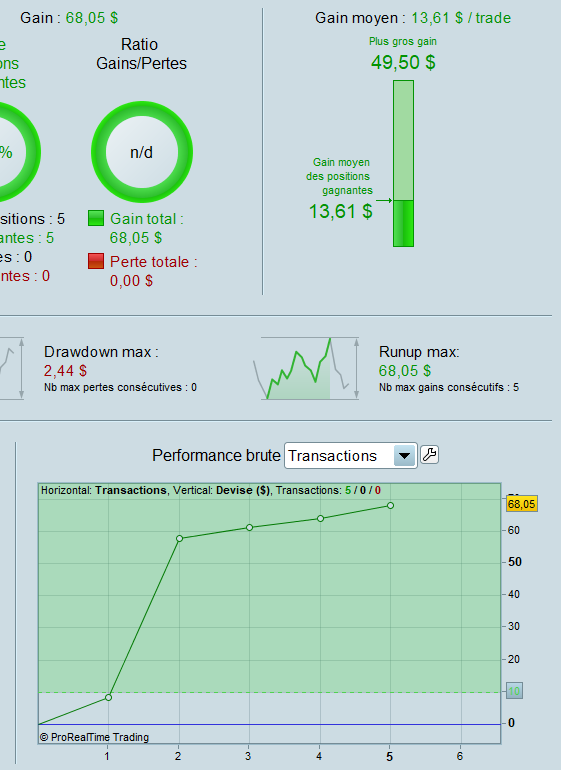
Task: Click the transaction 2 data point
Action: click(x=179, y=539)
